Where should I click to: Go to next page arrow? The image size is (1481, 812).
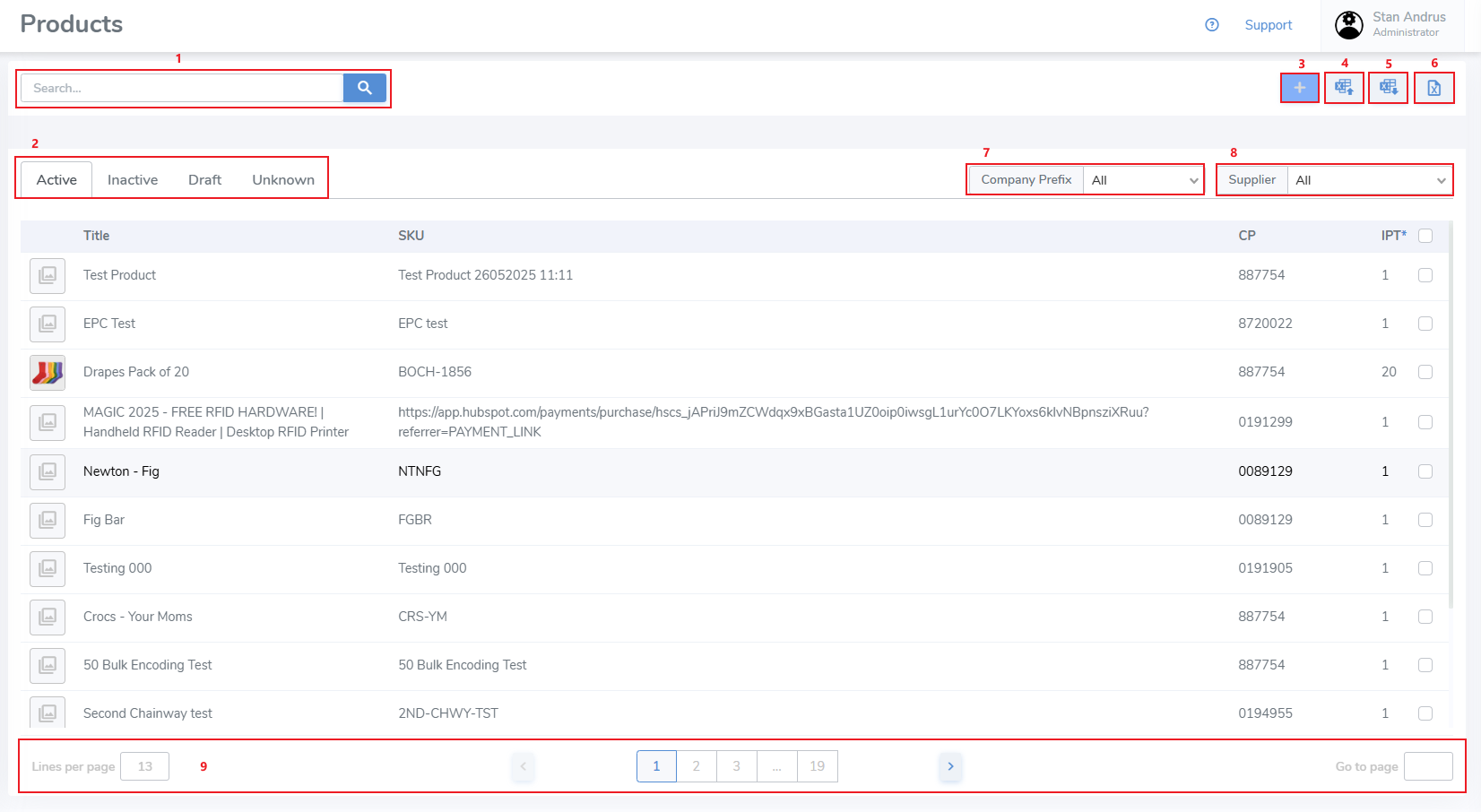(x=950, y=766)
